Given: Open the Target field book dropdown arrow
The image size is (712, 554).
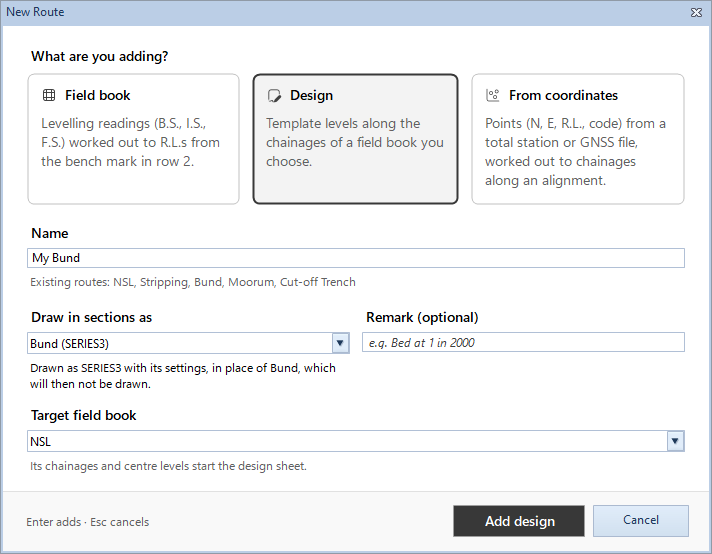Looking at the screenshot, I should point(675,441).
